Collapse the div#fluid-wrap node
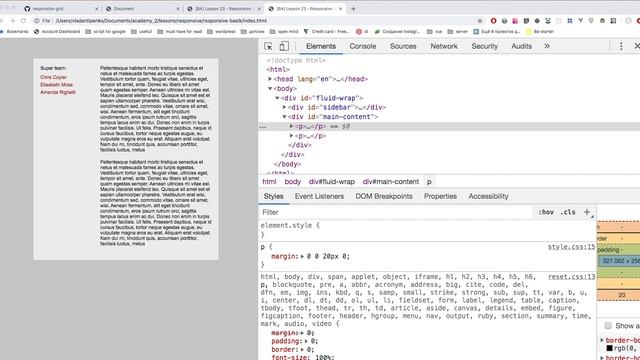640x360 pixels. click(277, 98)
